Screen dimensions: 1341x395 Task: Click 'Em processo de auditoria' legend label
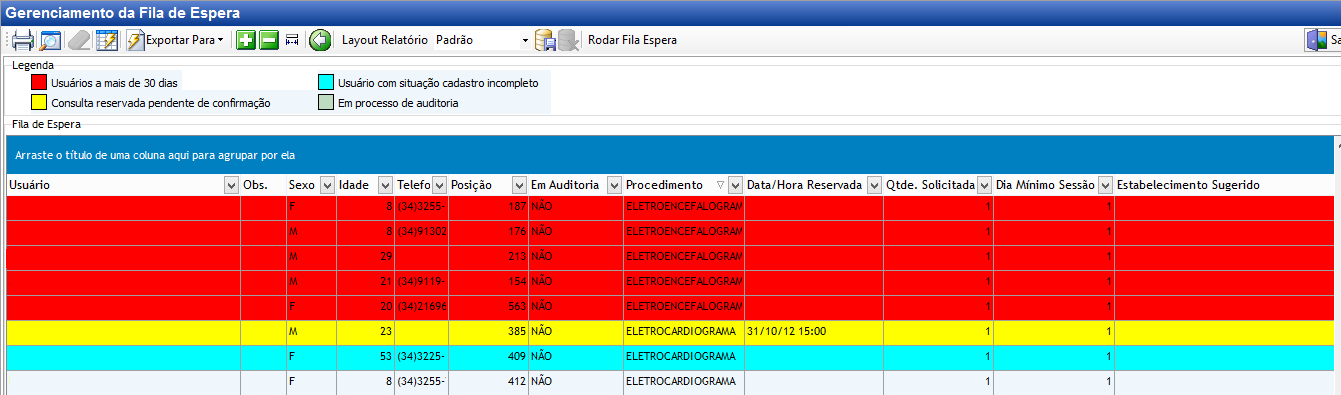pyautogui.click(x=398, y=103)
